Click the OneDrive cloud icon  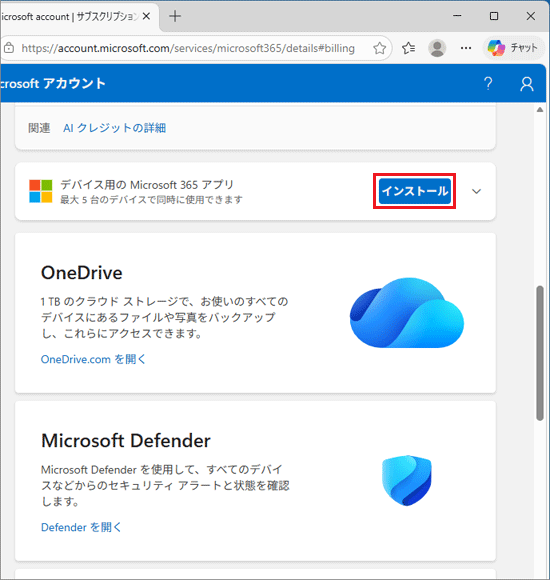point(407,313)
